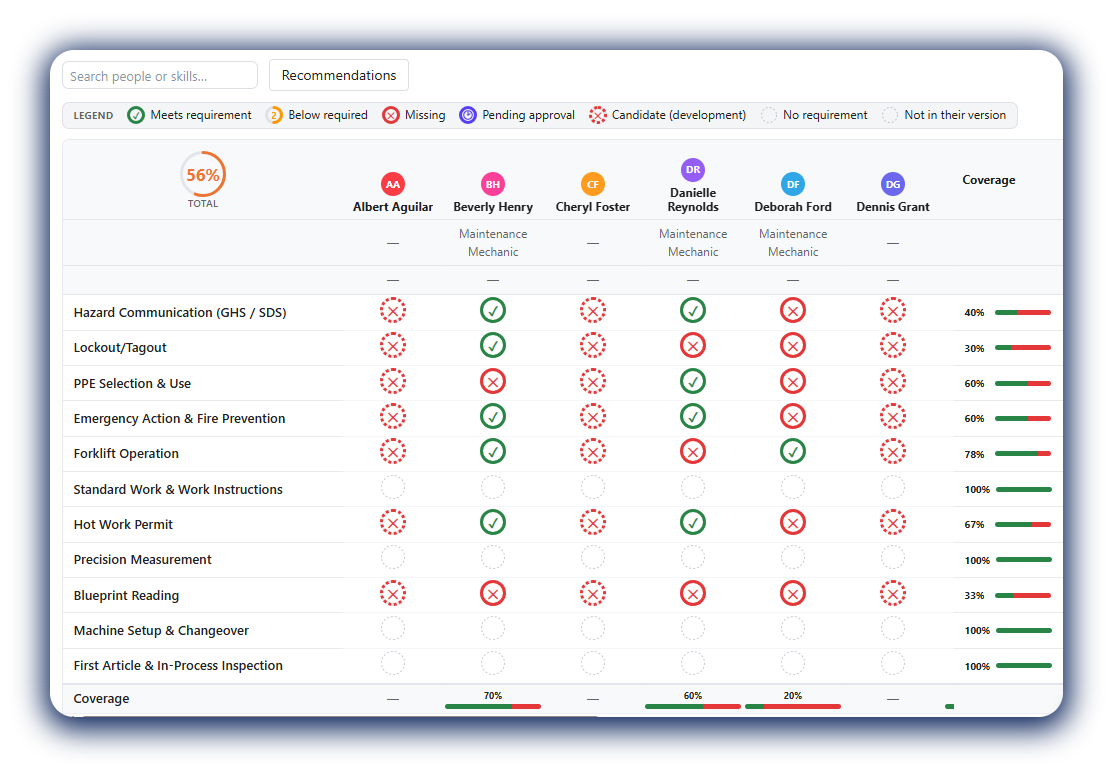Click the Missing legend red X icon
The image size is (1113, 767).
point(390,115)
